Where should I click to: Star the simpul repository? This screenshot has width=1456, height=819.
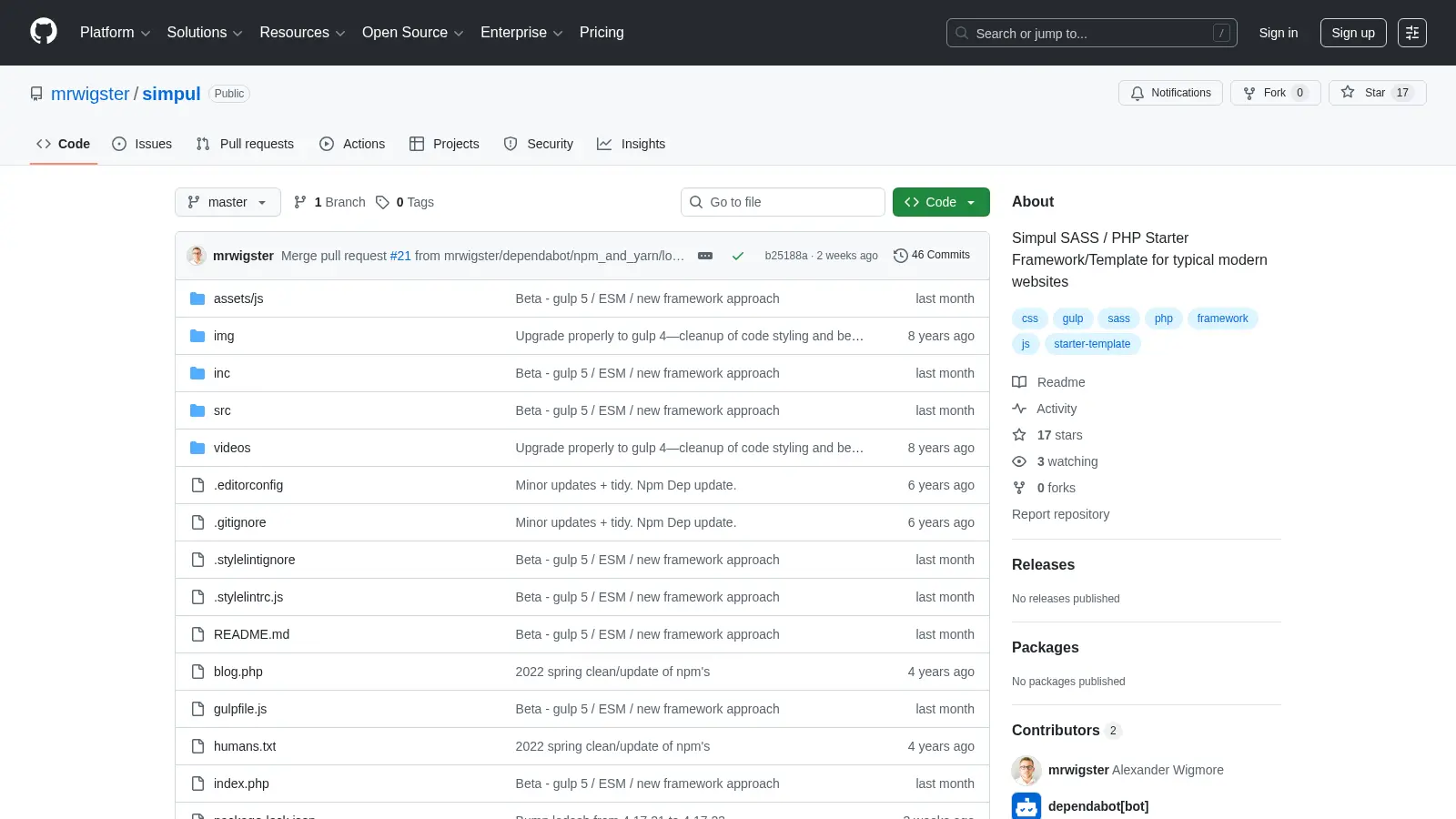pyautogui.click(x=1377, y=93)
